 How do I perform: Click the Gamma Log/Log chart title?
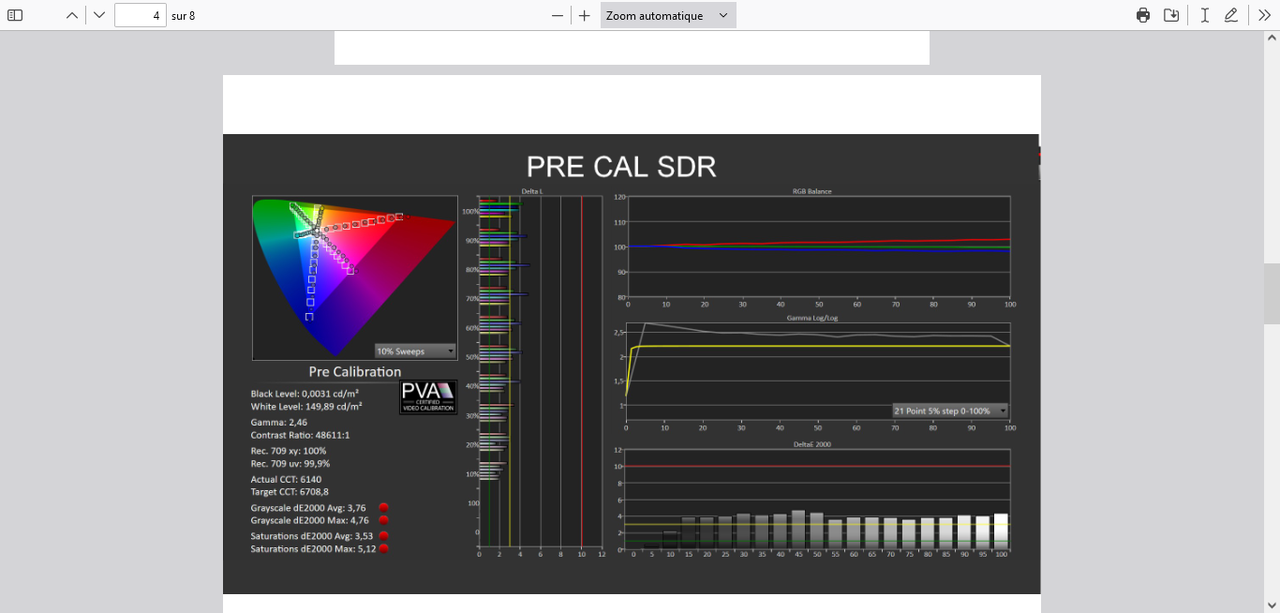[812, 318]
